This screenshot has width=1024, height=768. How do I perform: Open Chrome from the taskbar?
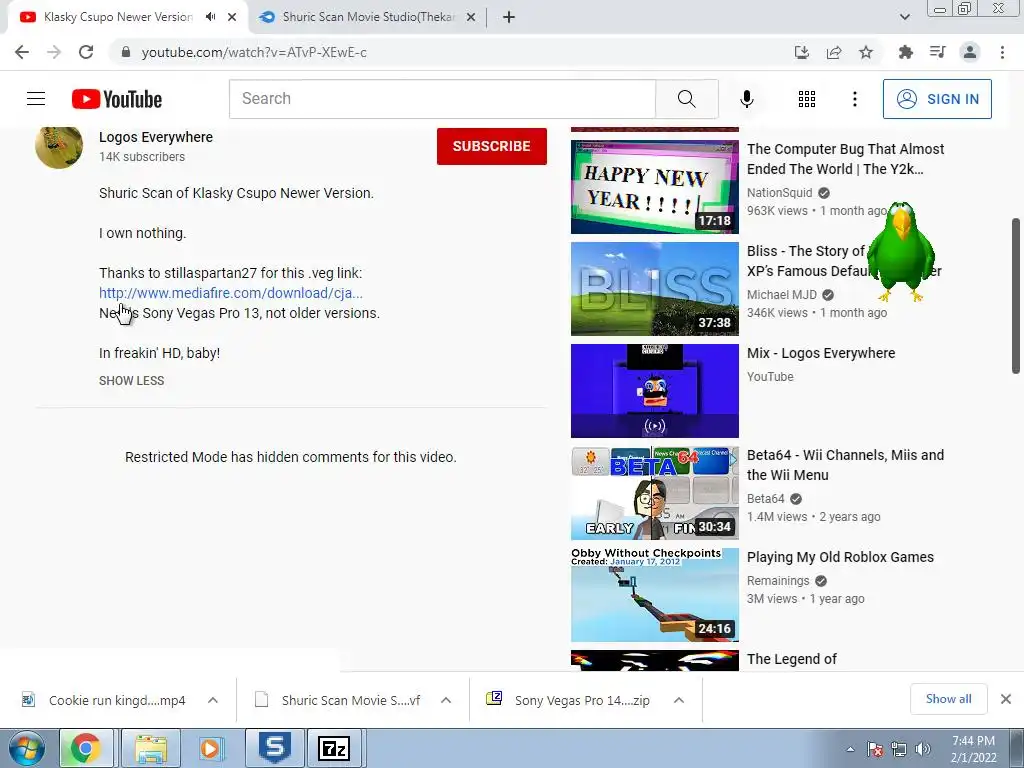86,748
